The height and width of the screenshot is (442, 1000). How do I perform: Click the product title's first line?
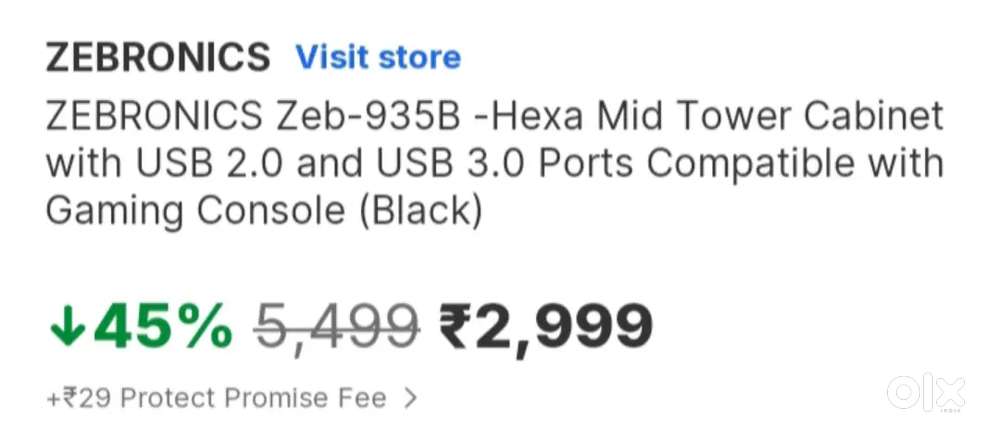(494, 116)
